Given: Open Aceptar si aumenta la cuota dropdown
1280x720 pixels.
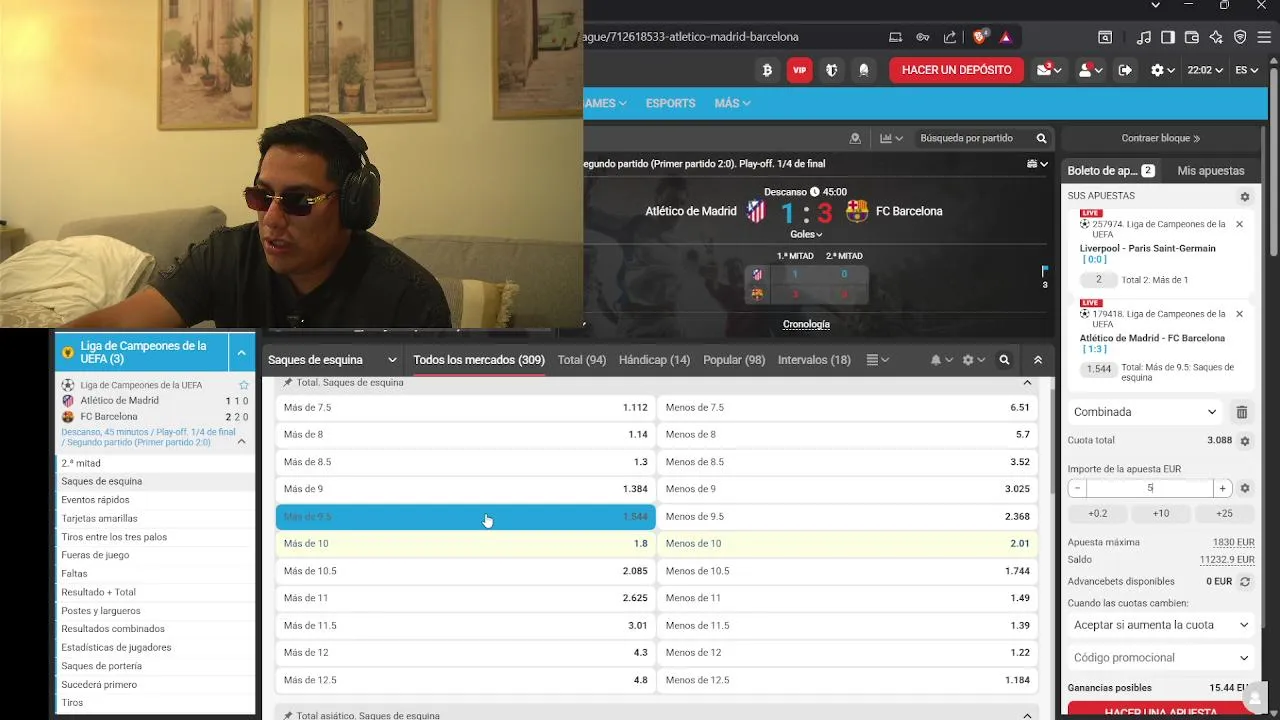Looking at the screenshot, I should (x=1161, y=625).
